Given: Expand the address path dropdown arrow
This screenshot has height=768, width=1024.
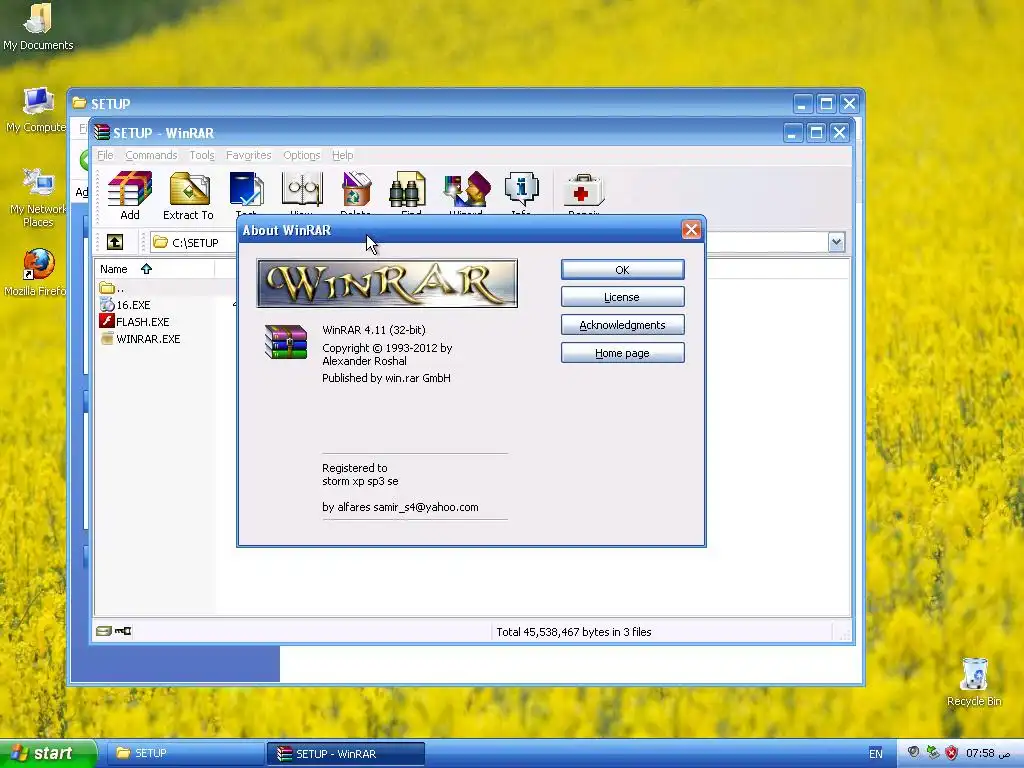Looking at the screenshot, I should coord(836,242).
